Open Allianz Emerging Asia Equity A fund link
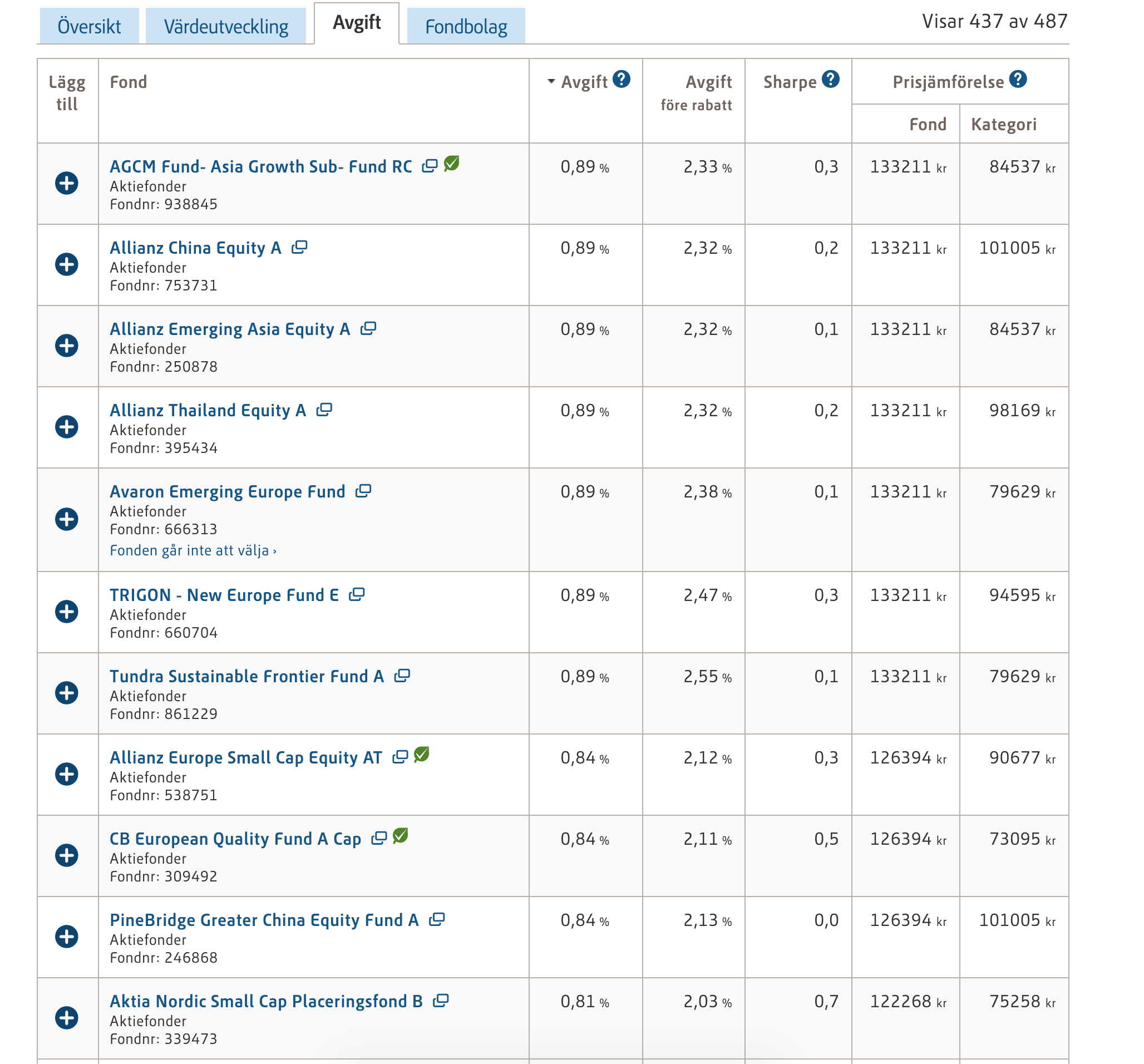Viewport: 1144px width, 1064px height. [x=230, y=329]
